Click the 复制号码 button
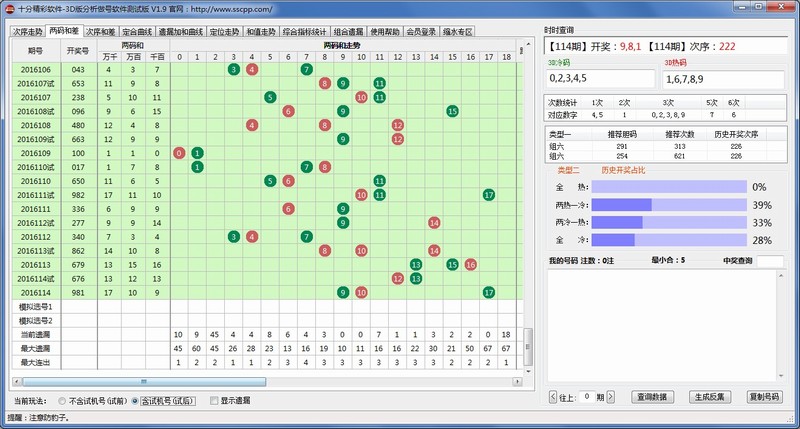 (763, 397)
